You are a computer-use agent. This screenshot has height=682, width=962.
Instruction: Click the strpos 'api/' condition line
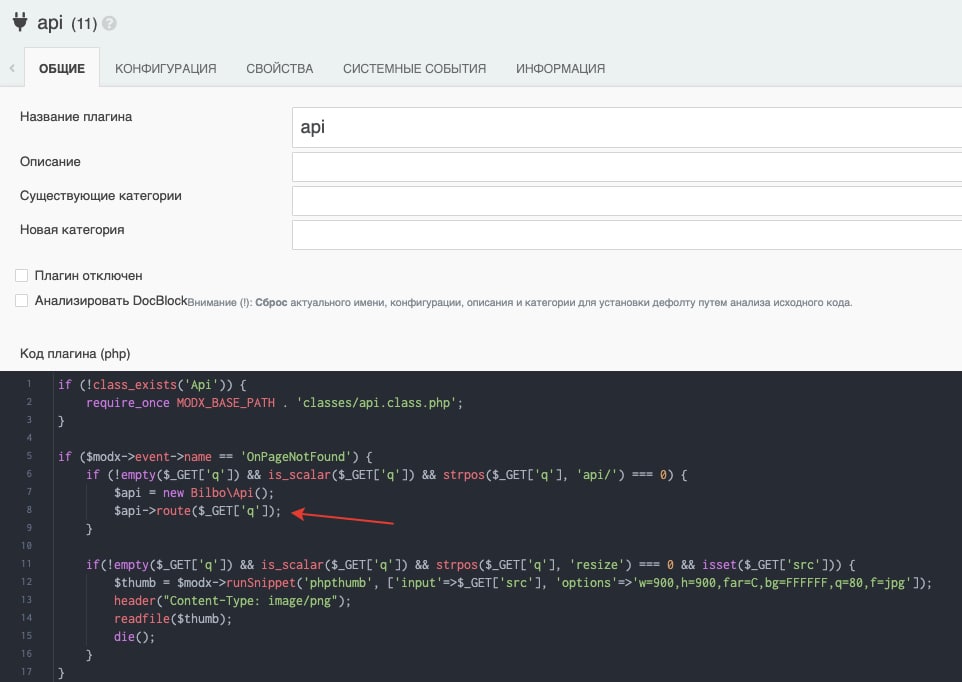[387, 475]
